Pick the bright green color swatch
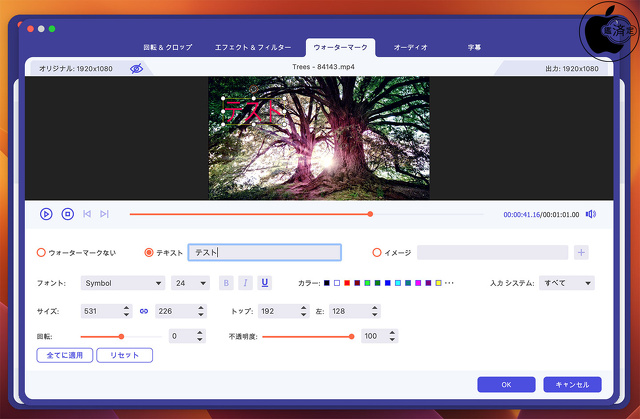640x419 pixels. tap(367, 283)
